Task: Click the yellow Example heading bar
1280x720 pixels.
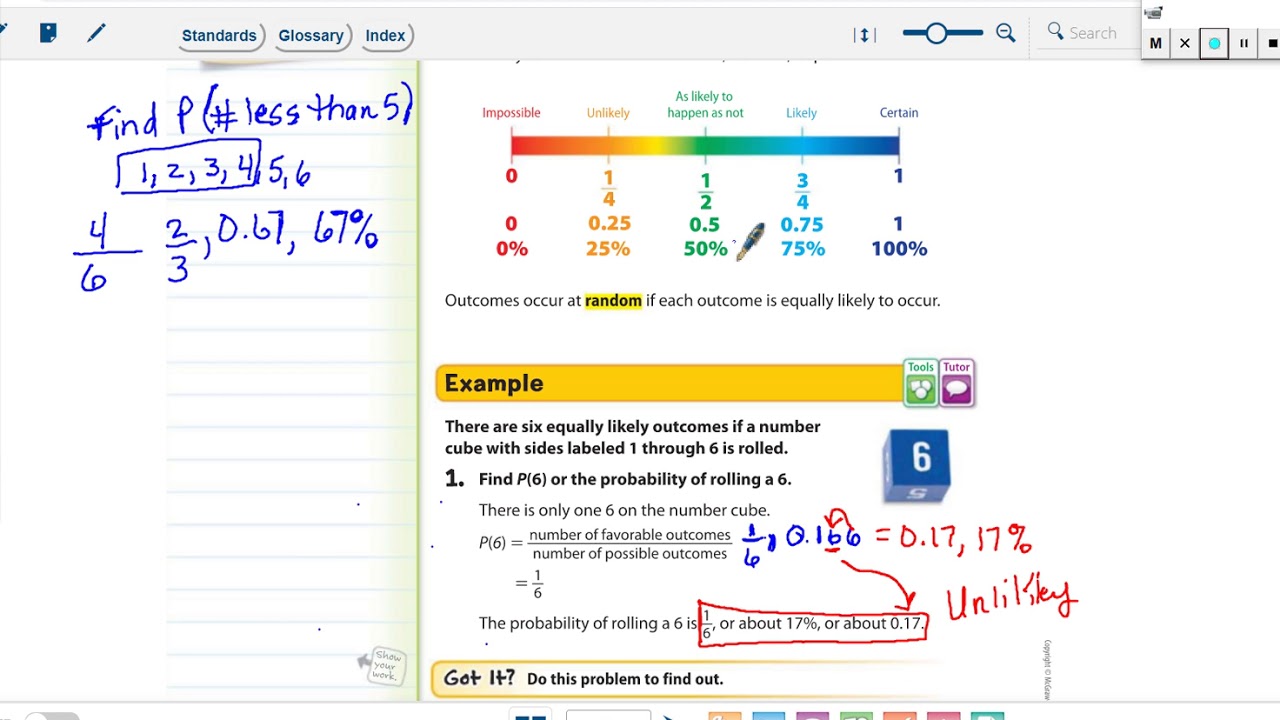Action: pyautogui.click(x=668, y=383)
